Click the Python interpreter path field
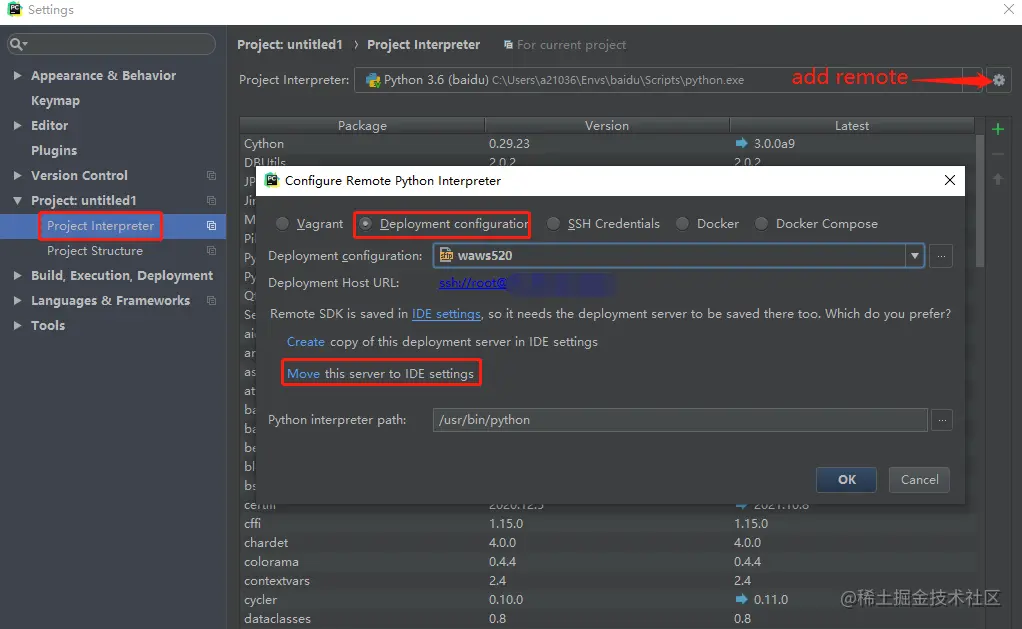Screen dimensions: 1022x629 click(x=680, y=420)
